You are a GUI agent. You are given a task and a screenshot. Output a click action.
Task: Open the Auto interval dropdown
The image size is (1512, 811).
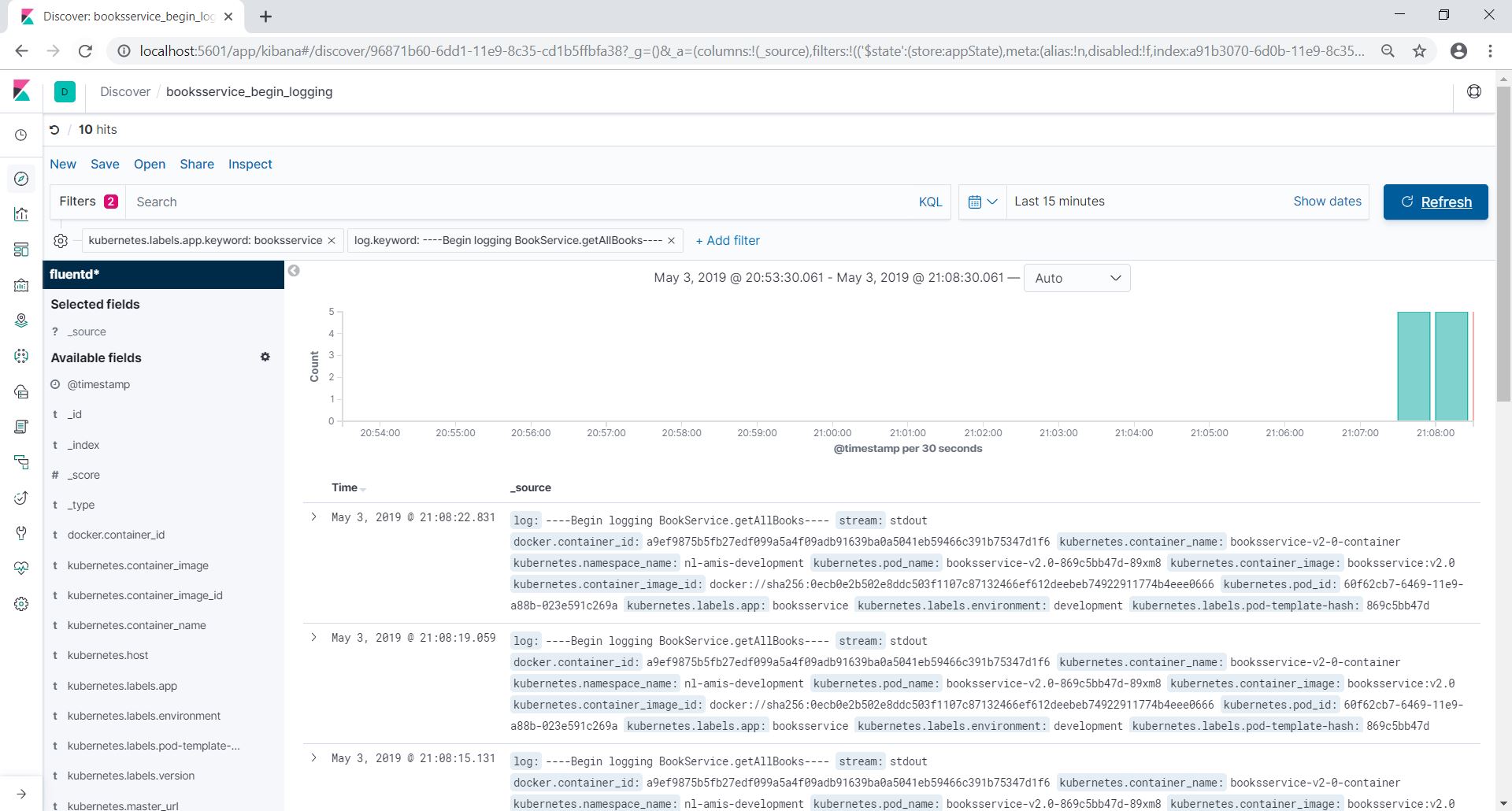pos(1077,278)
